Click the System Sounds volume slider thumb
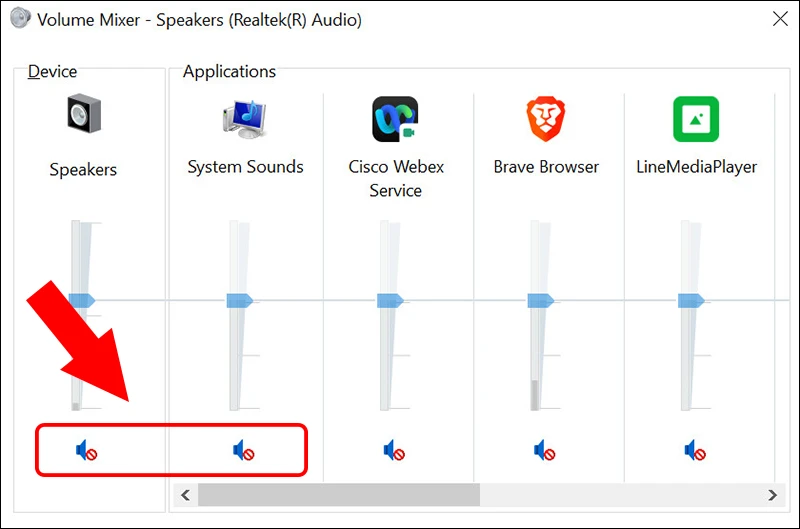The image size is (800, 529). tap(240, 300)
